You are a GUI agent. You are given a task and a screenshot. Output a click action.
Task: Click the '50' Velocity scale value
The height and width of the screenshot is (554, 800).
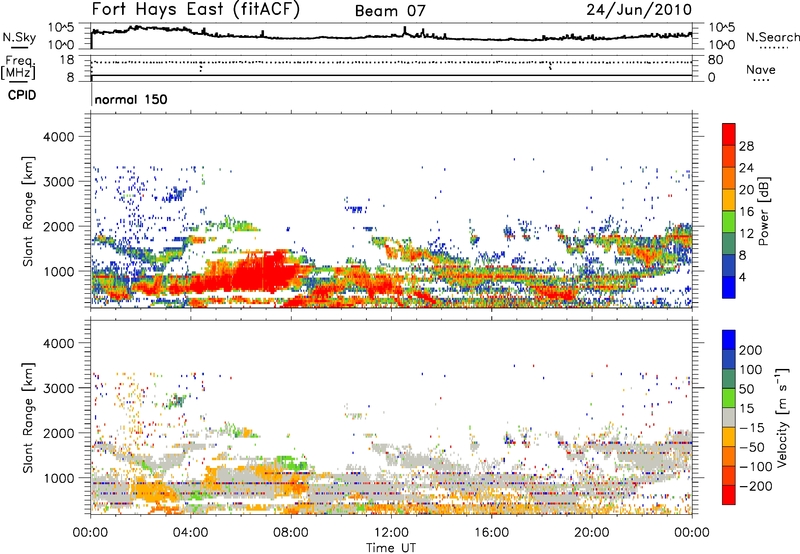pos(746,389)
